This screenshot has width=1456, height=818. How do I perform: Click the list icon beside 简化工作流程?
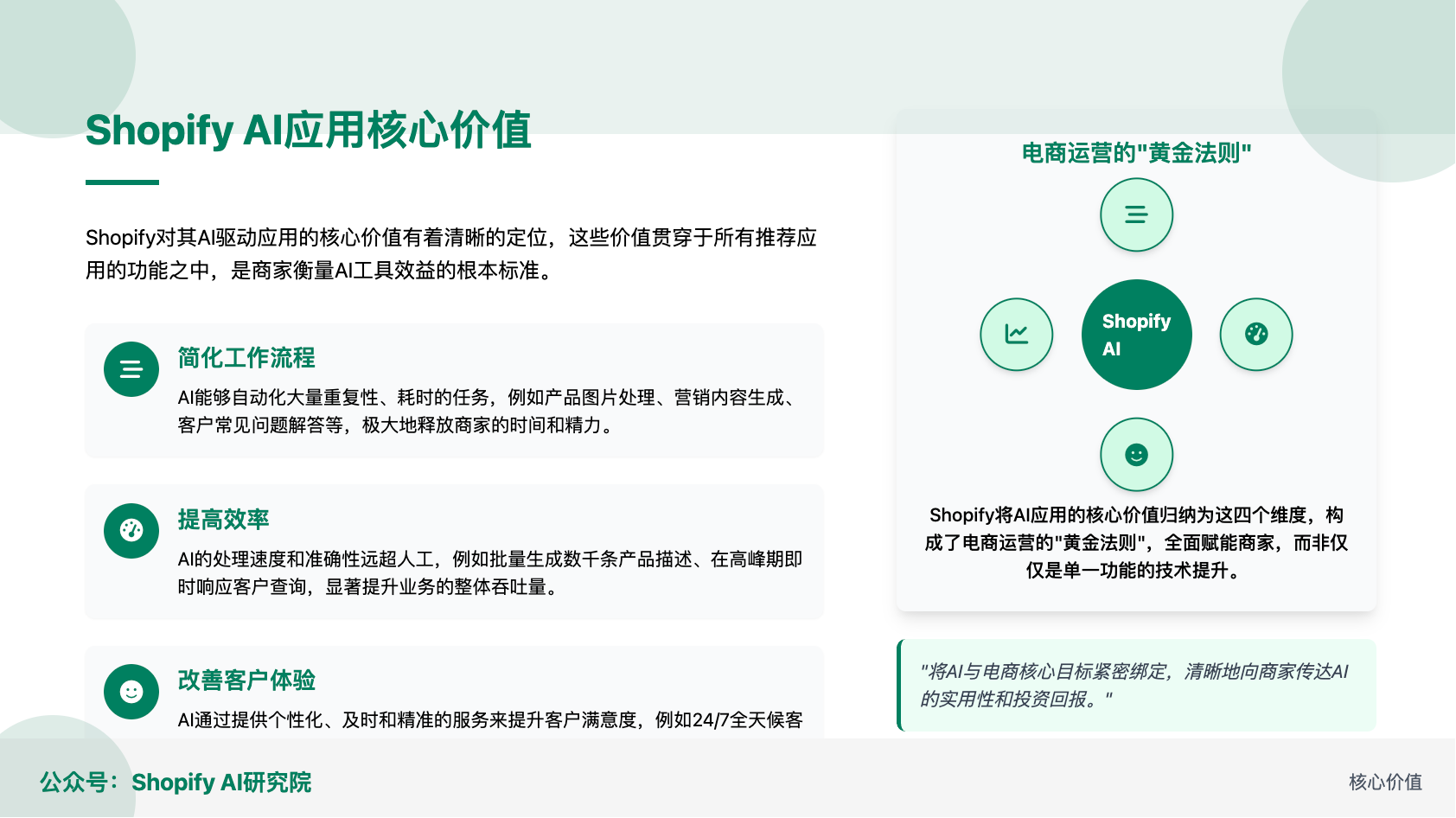[131, 369]
